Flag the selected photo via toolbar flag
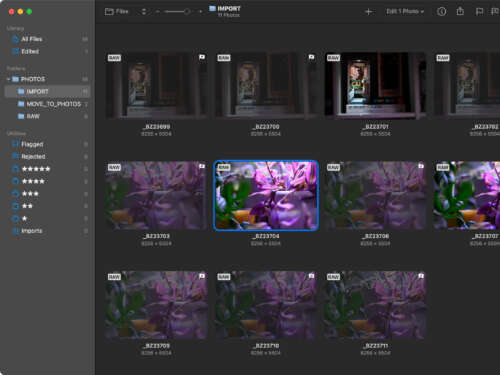 pyautogui.click(x=479, y=12)
